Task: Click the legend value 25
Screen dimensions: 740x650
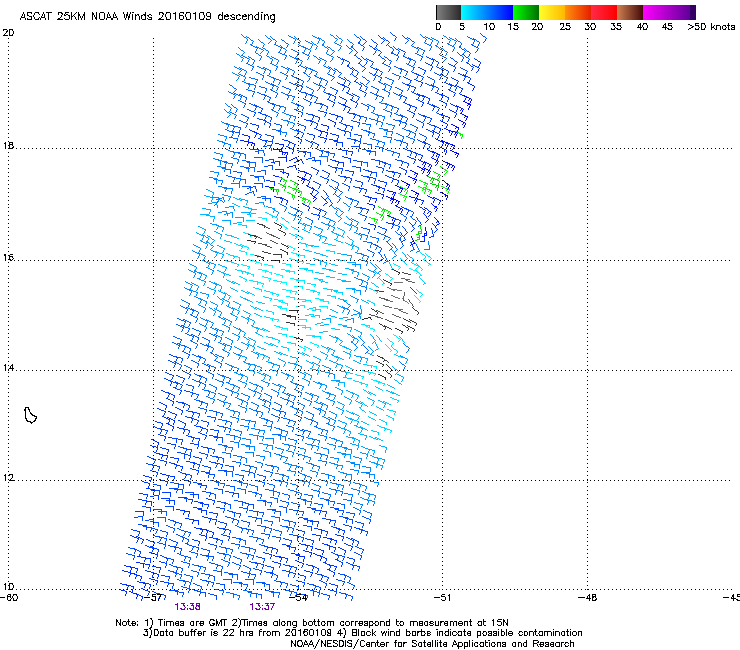Action: 565,27
